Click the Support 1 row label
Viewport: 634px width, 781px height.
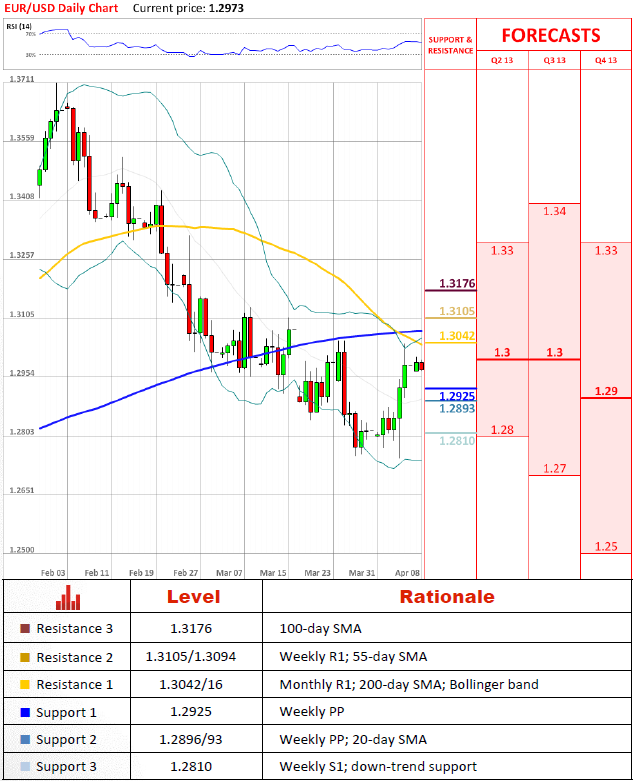[66, 713]
